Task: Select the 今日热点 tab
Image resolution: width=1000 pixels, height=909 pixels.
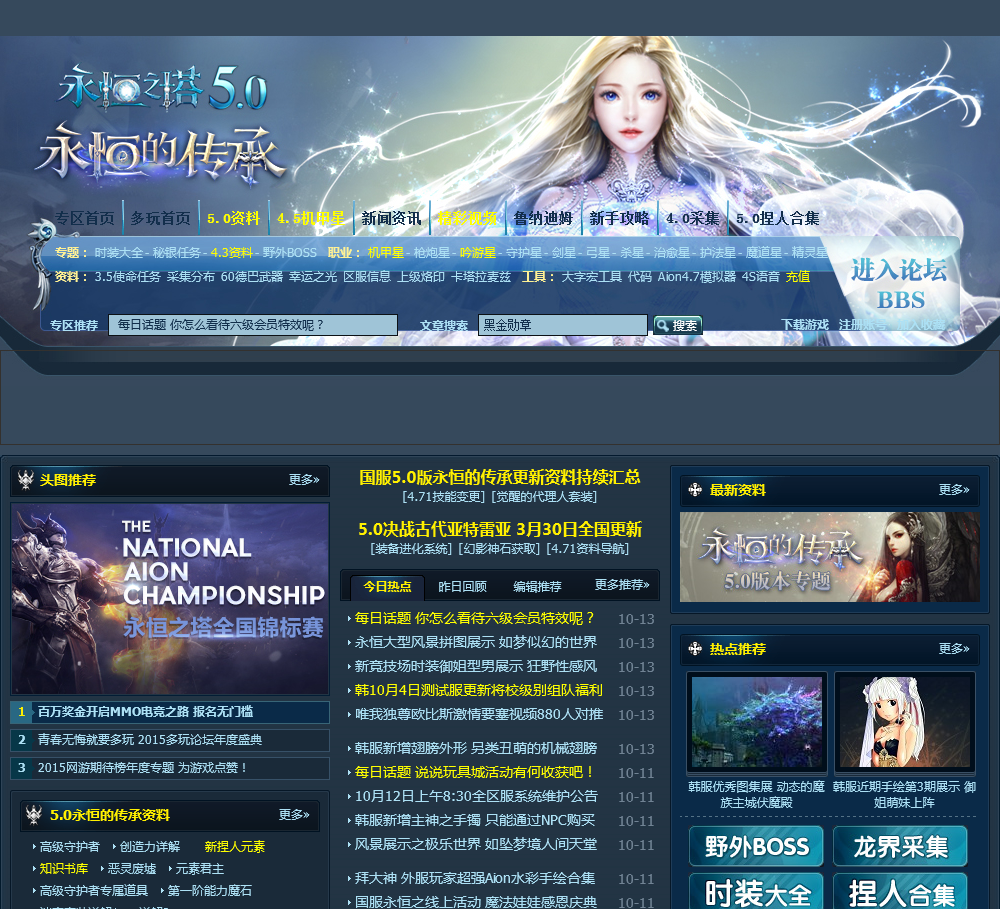Action: (x=387, y=586)
